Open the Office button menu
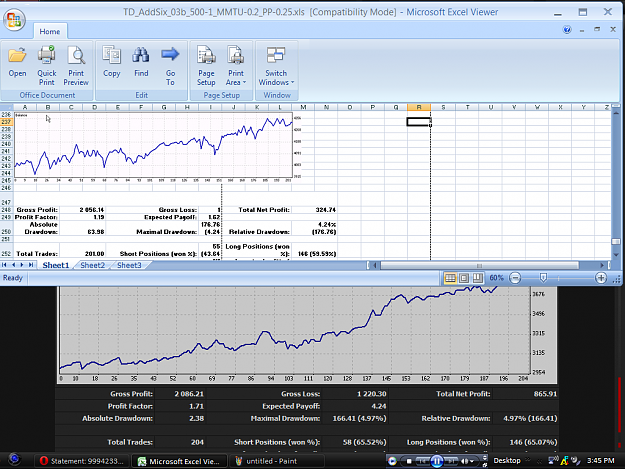Image resolution: width=625 pixels, height=469 pixels. 14,19
